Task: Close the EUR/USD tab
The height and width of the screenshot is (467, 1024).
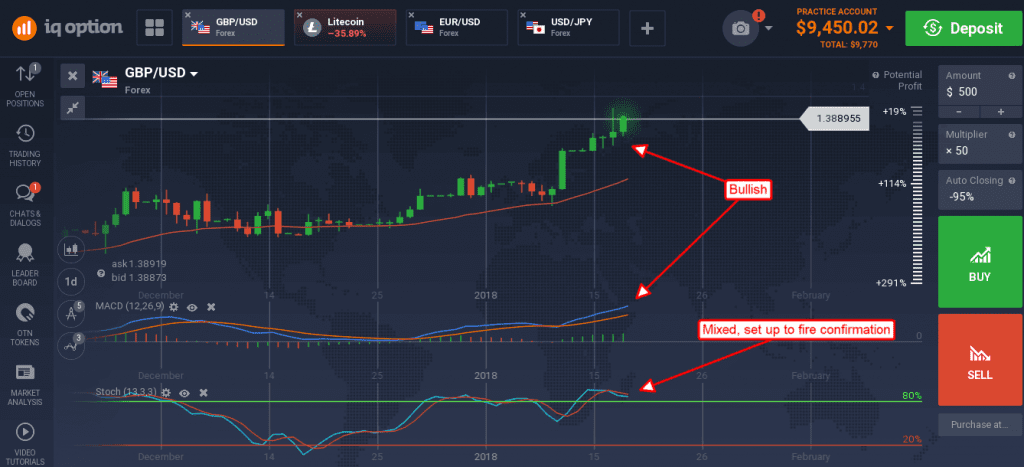Action: pyautogui.click(x=411, y=14)
